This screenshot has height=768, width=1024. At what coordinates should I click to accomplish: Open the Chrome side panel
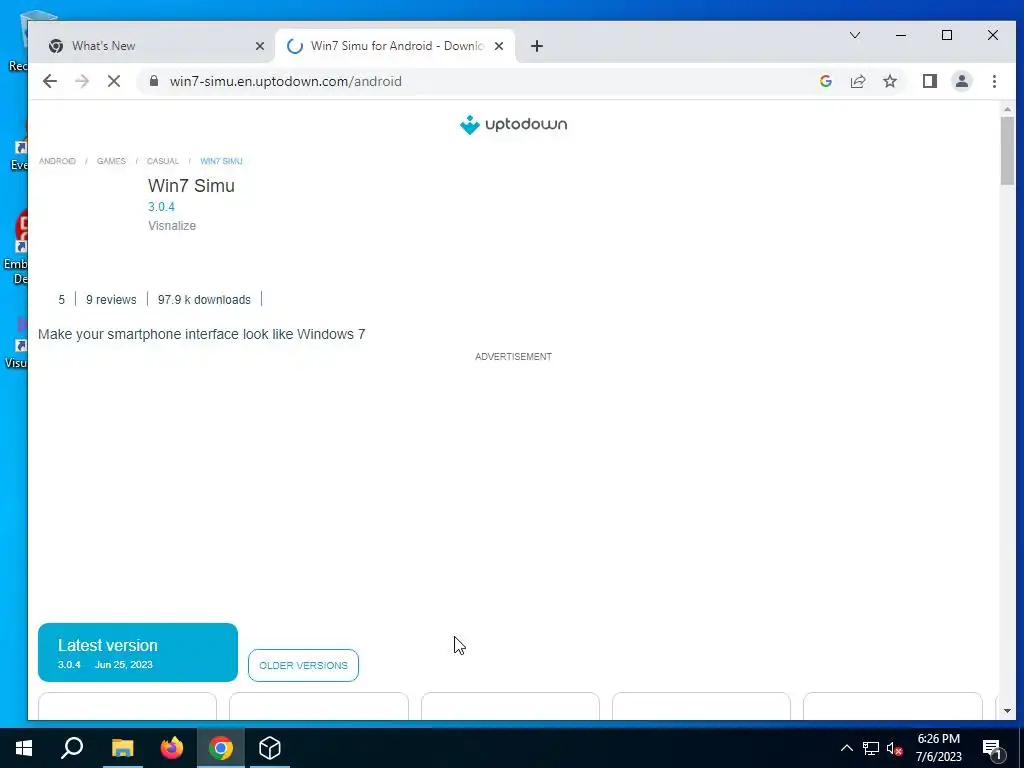929,81
